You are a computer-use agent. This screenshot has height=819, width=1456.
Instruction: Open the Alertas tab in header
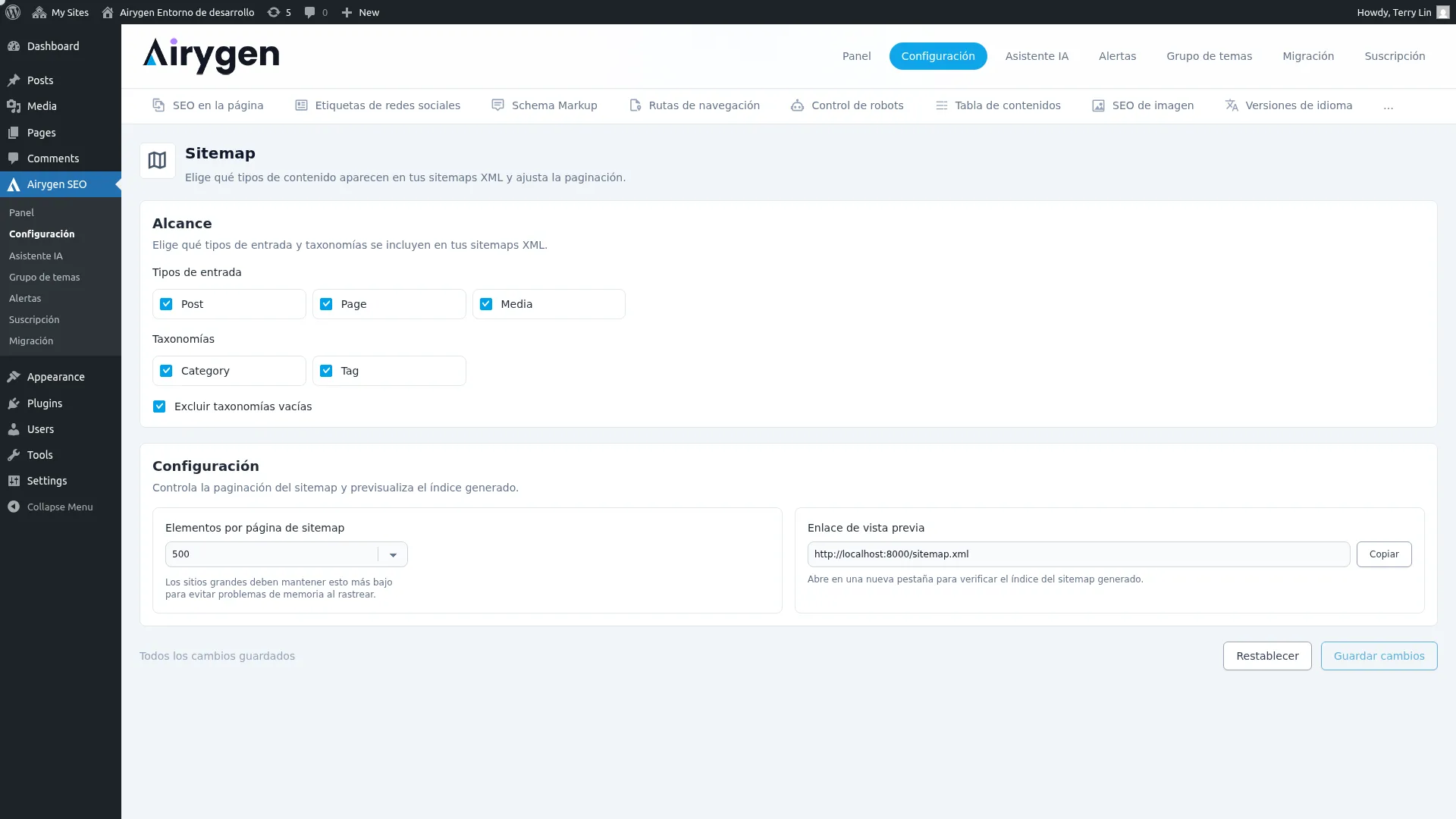pyautogui.click(x=1117, y=56)
